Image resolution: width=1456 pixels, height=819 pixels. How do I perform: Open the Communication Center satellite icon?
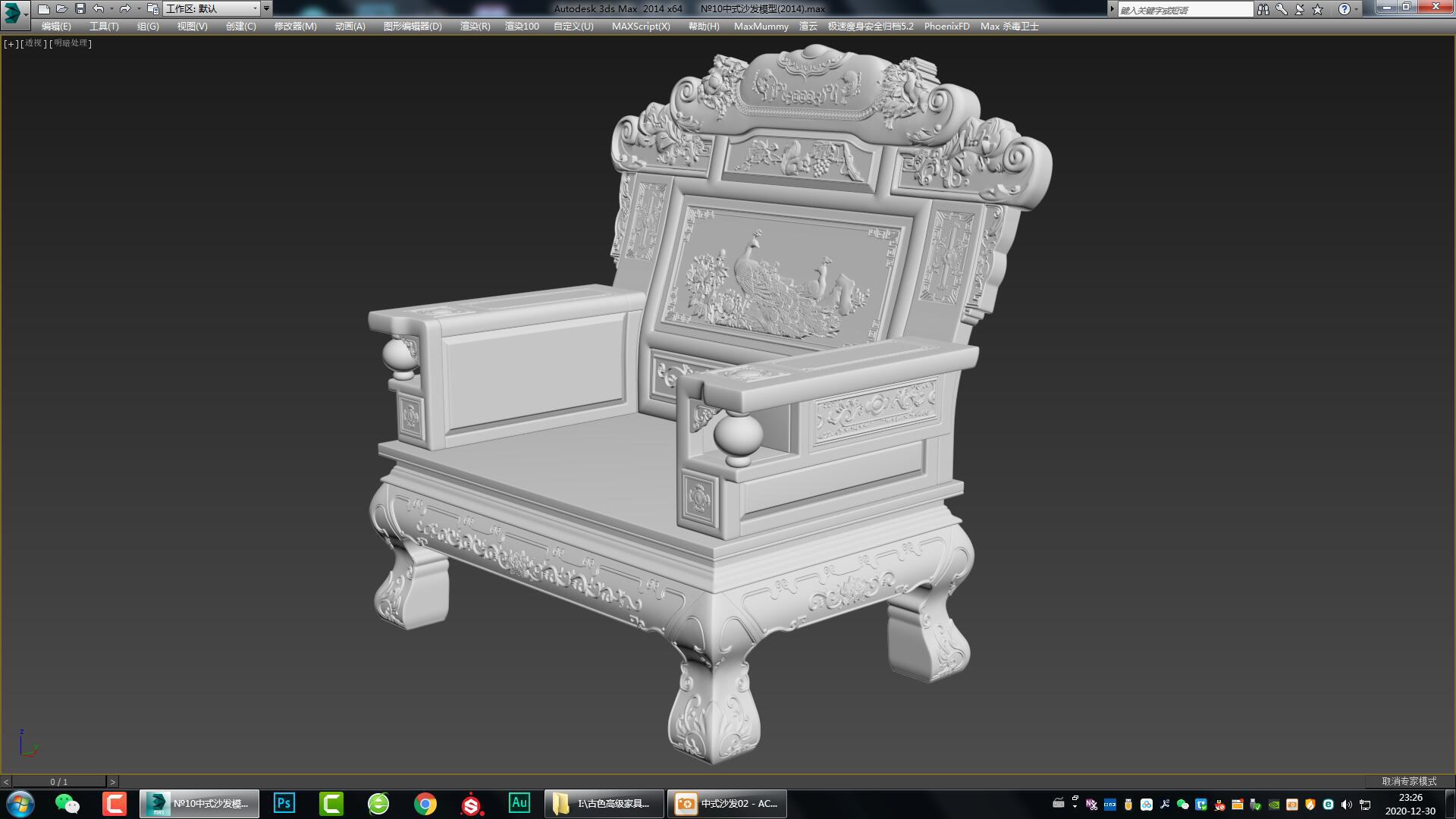[1300, 10]
